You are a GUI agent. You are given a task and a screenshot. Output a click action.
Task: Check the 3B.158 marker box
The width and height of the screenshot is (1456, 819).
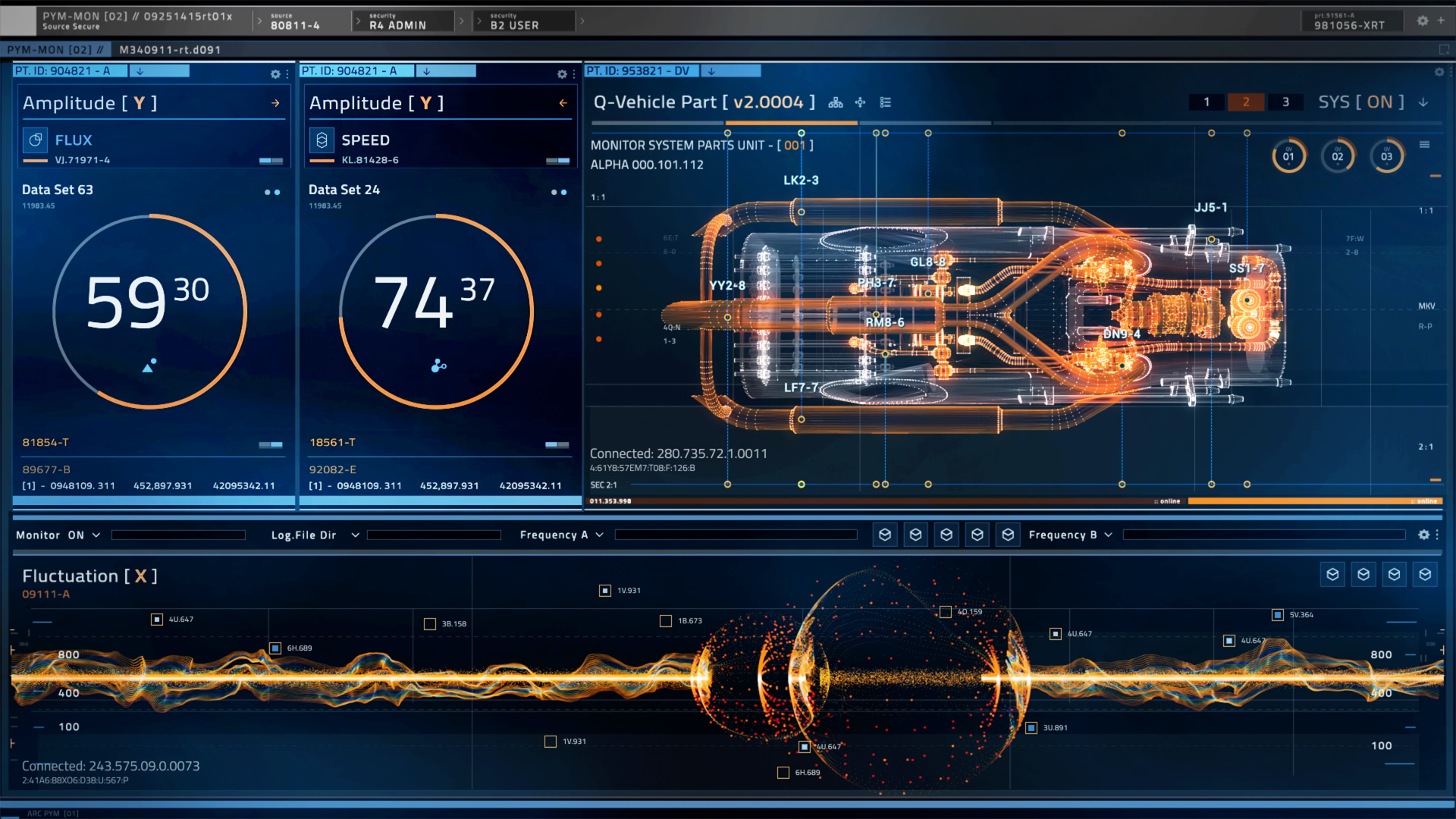click(x=430, y=624)
